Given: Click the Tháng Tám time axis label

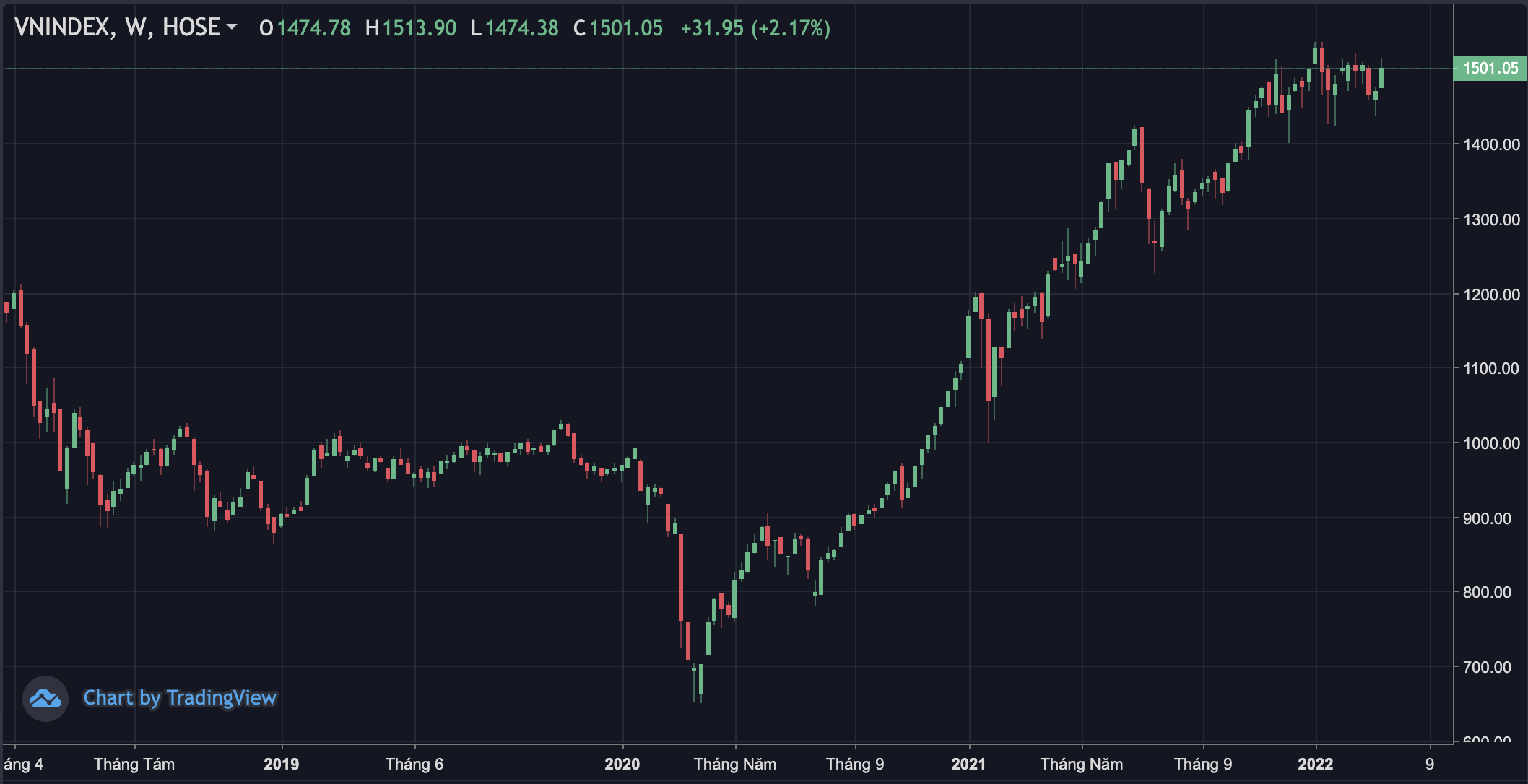Looking at the screenshot, I should tap(134, 764).
